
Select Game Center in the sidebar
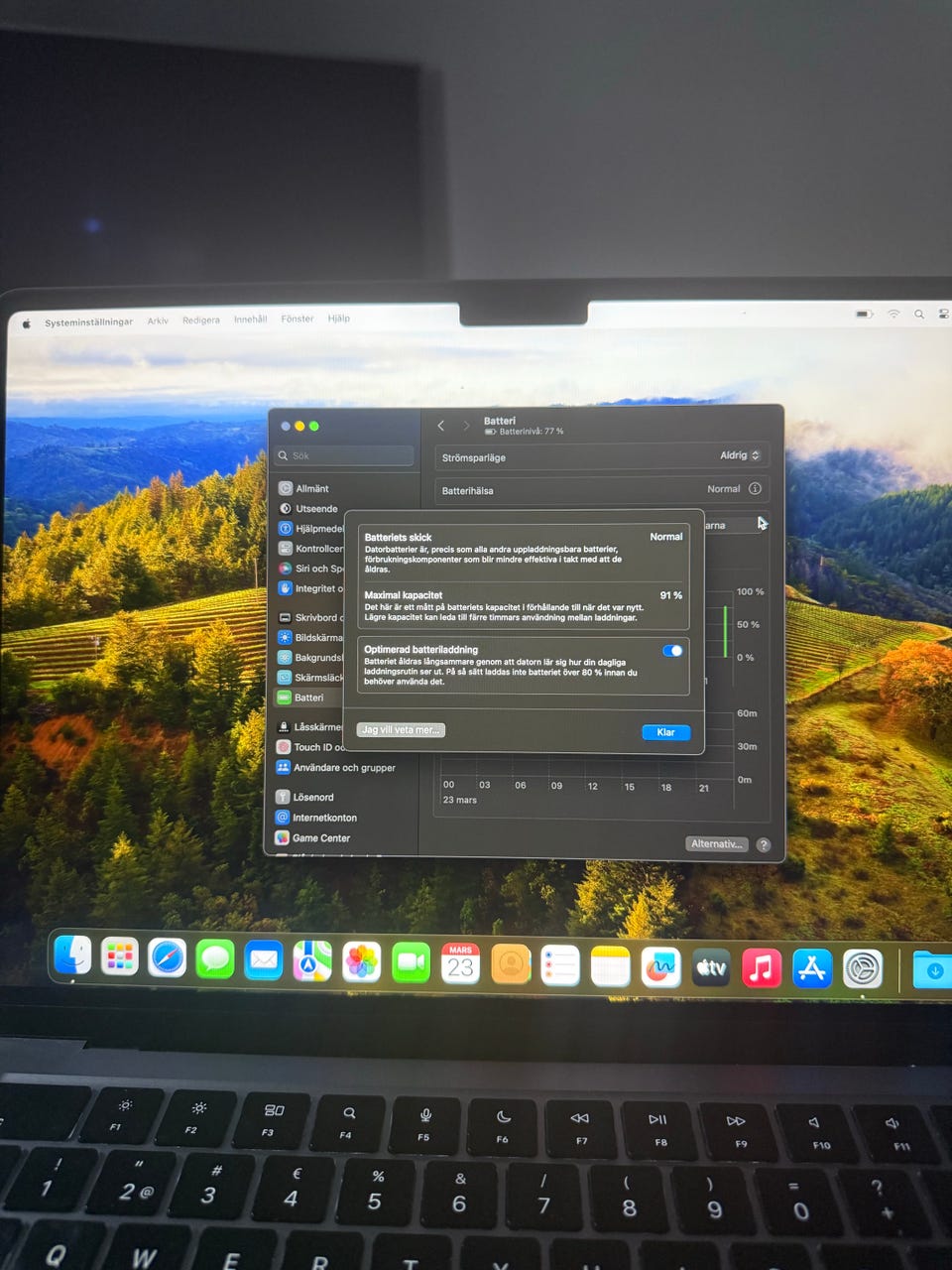[x=312, y=838]
